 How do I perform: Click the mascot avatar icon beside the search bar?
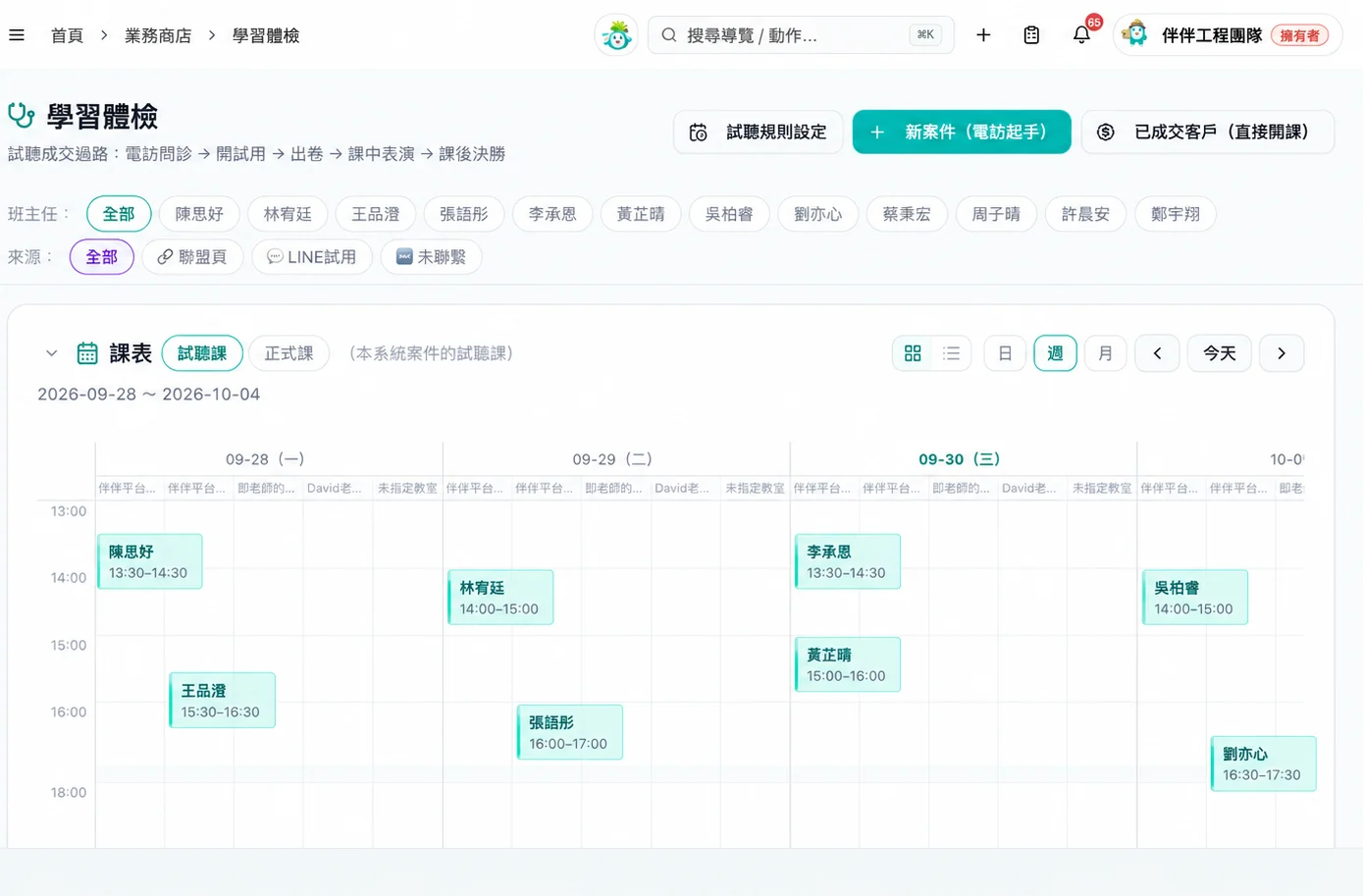[x=616, y=35]
